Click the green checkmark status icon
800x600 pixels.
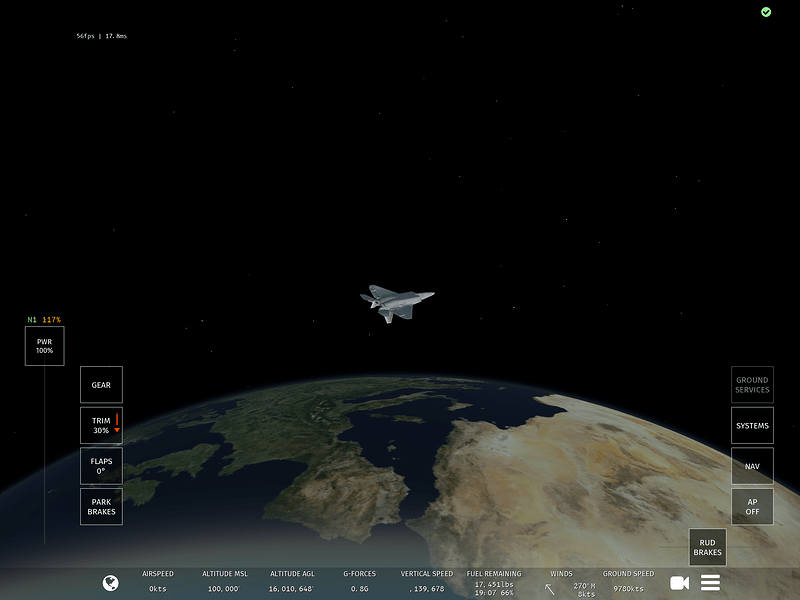pyautogui.click(x=766, y=12)
